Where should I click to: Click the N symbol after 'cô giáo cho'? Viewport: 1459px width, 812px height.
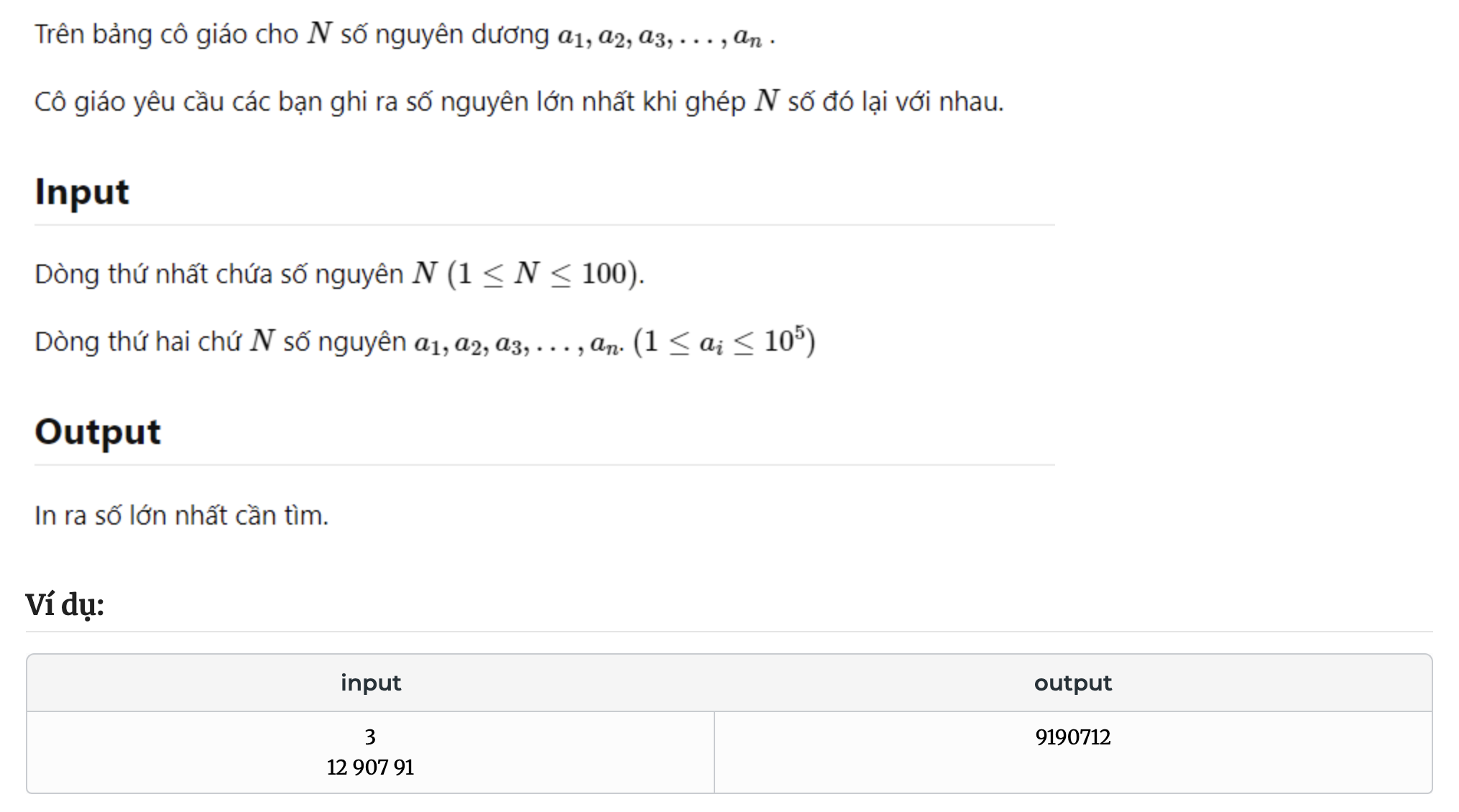click(320, 33)
